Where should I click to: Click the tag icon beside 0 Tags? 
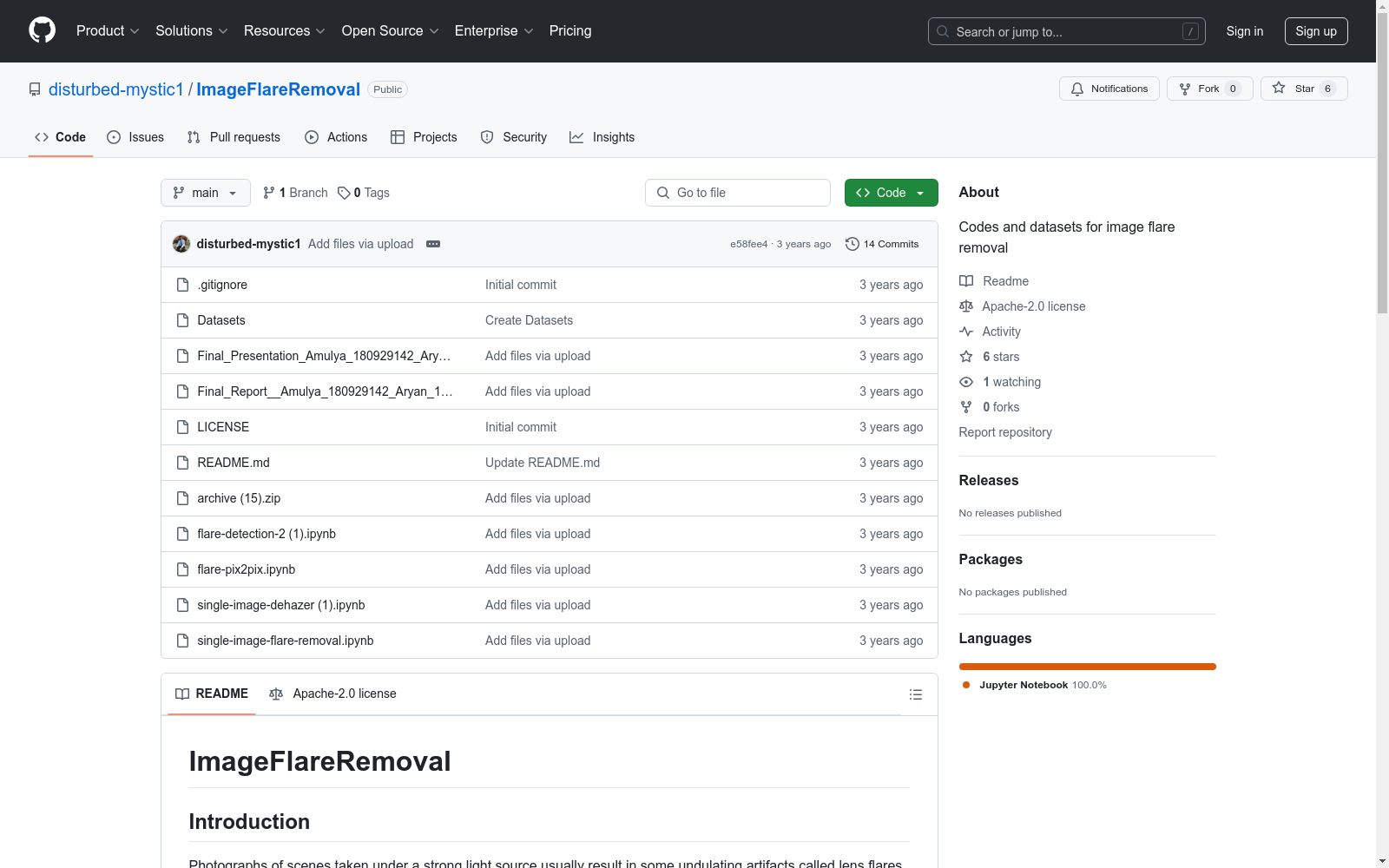pos(344,193)
